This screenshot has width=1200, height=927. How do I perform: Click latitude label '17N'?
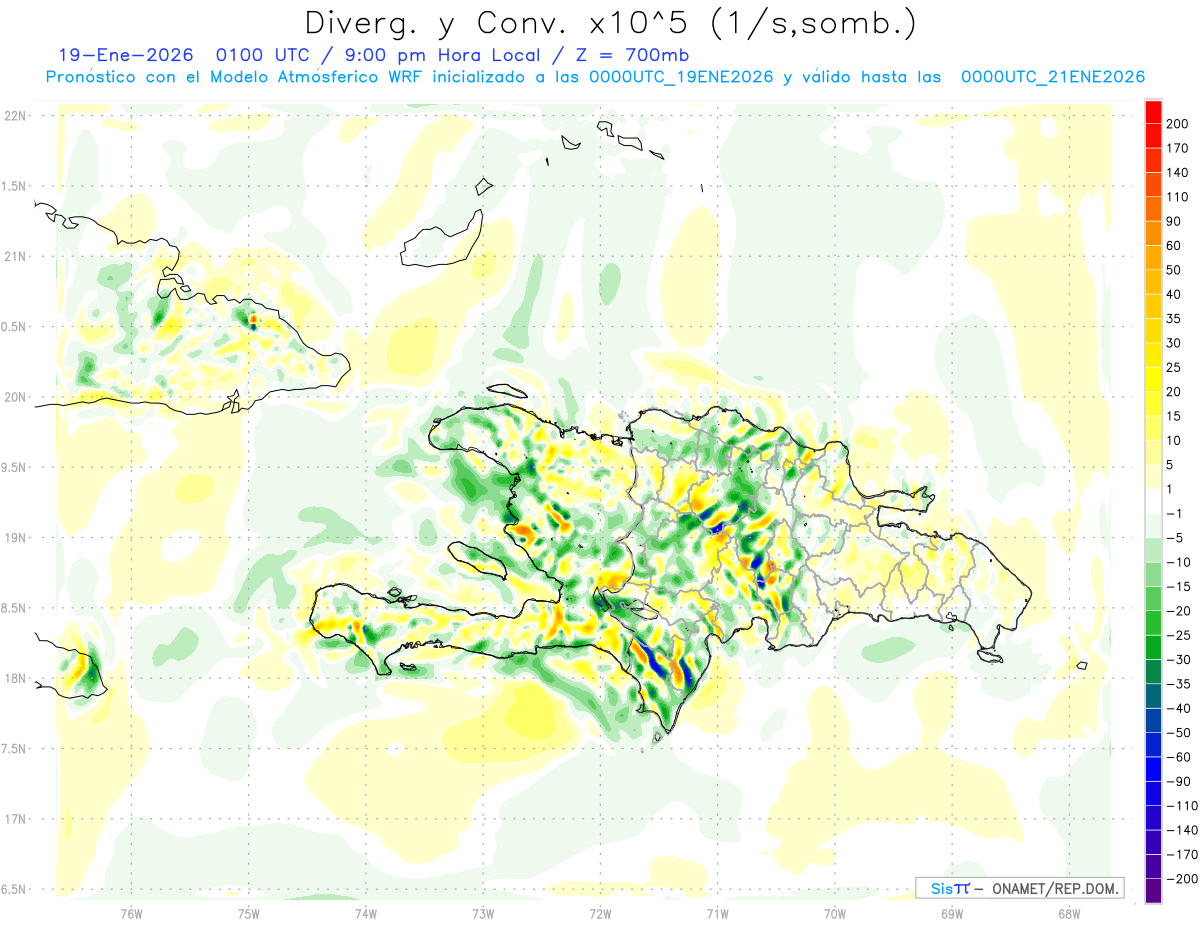point(14,819)
